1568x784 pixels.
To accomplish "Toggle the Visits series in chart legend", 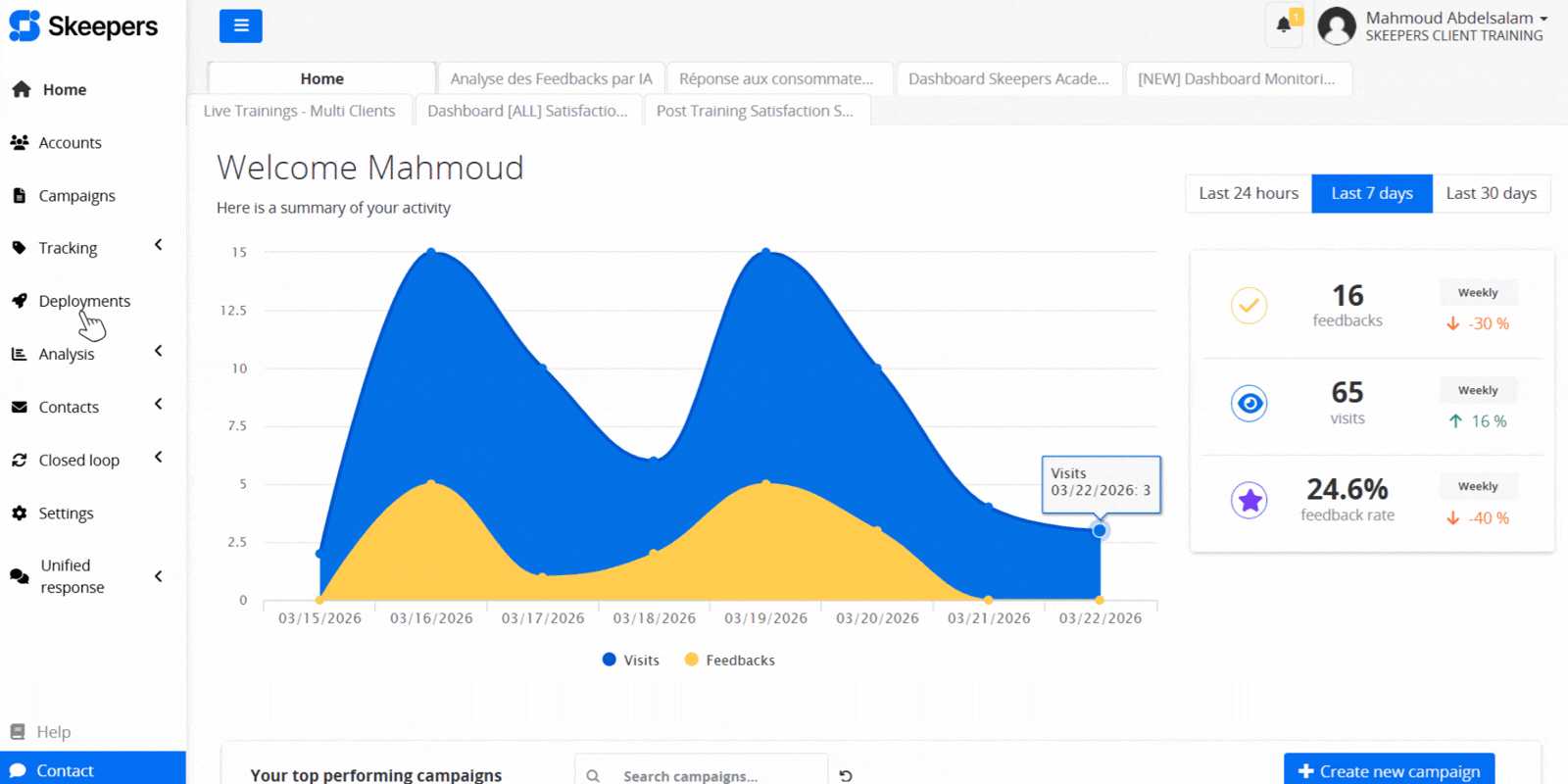I will pos(631,661).
